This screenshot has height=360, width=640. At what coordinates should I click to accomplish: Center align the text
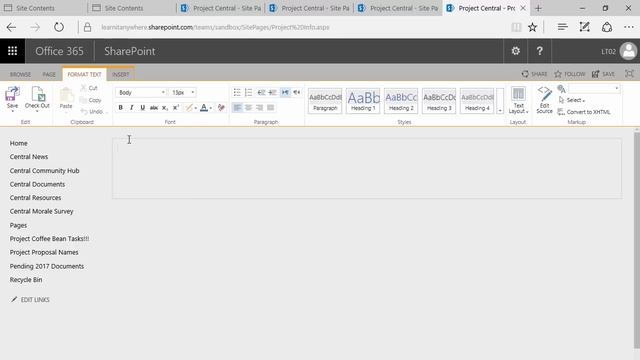[248, 108]
